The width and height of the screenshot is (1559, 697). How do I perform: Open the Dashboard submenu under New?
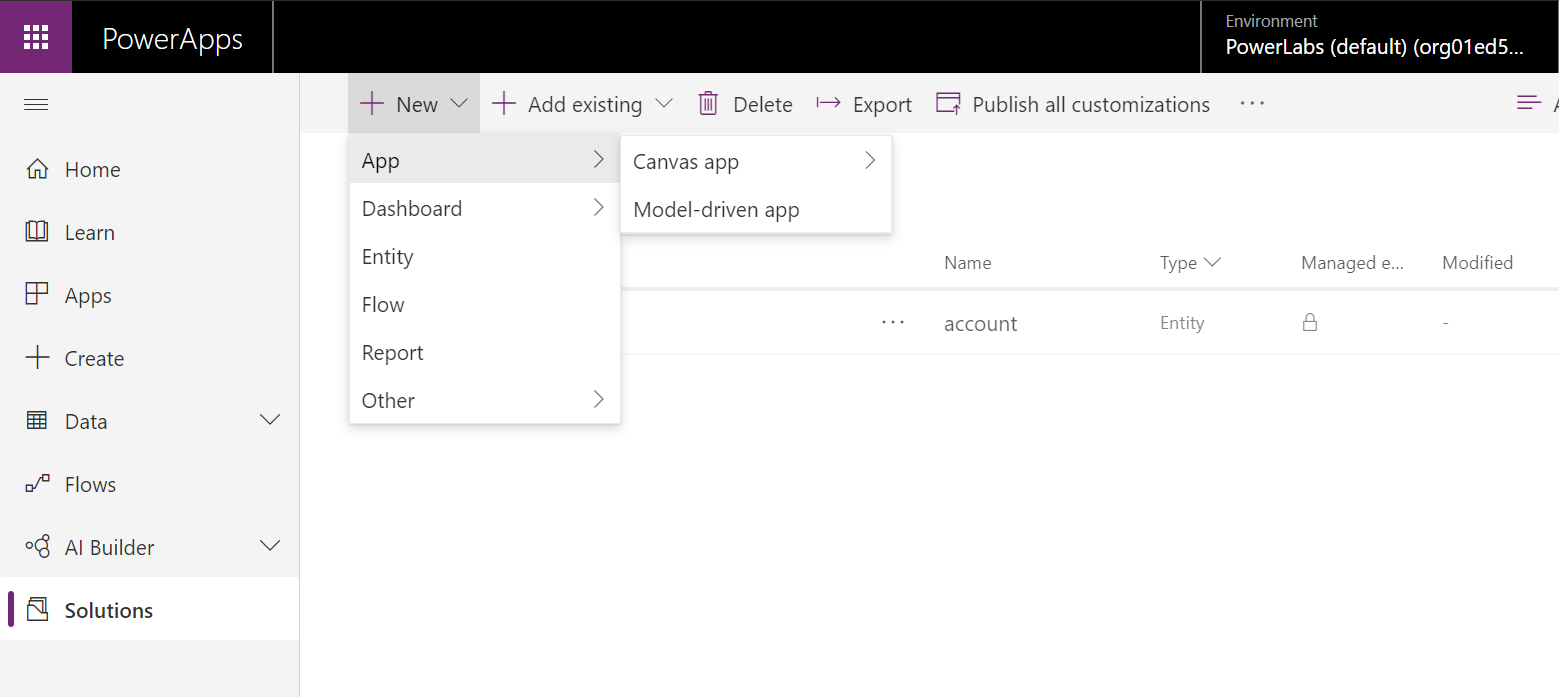coord(412,208)
